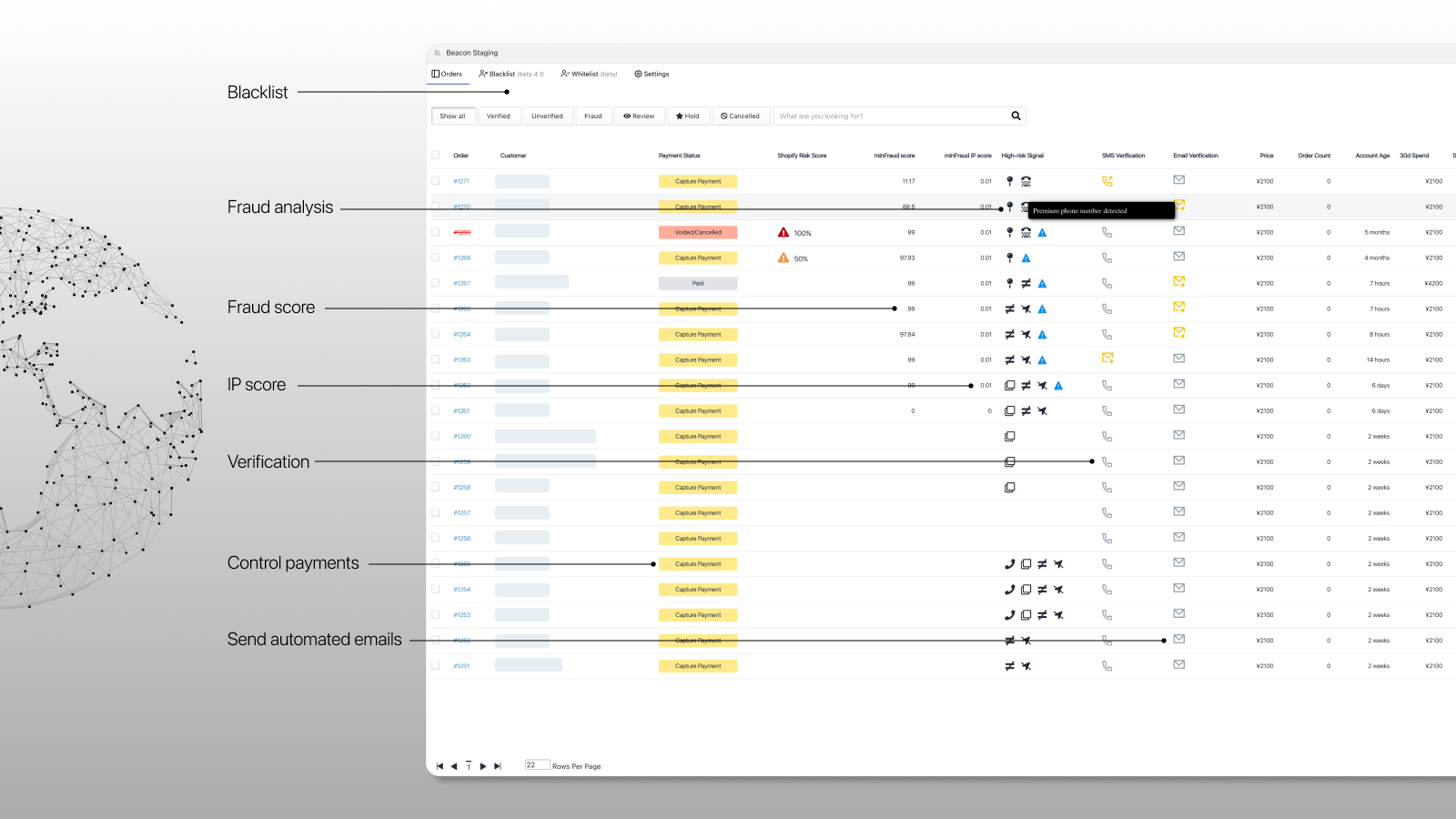Click the search magnifier icon

click(1016, 116)
